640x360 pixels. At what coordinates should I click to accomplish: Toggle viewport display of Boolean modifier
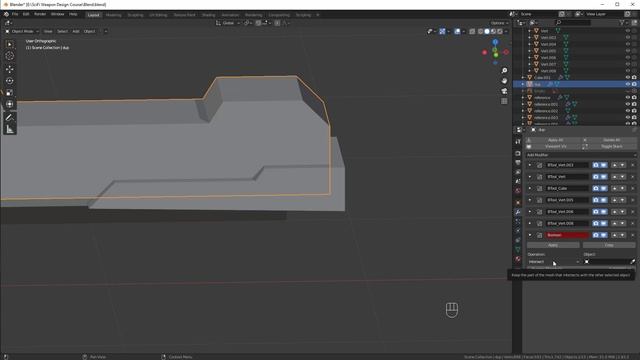604,235
